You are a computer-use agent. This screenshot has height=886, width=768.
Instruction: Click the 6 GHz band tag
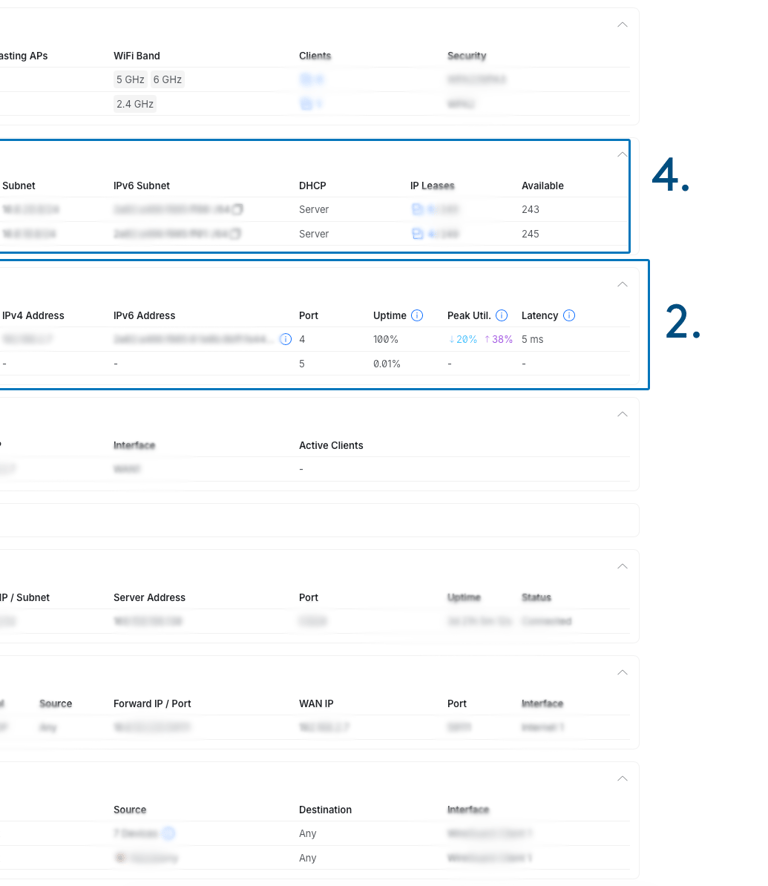click(x=167, y=80)
